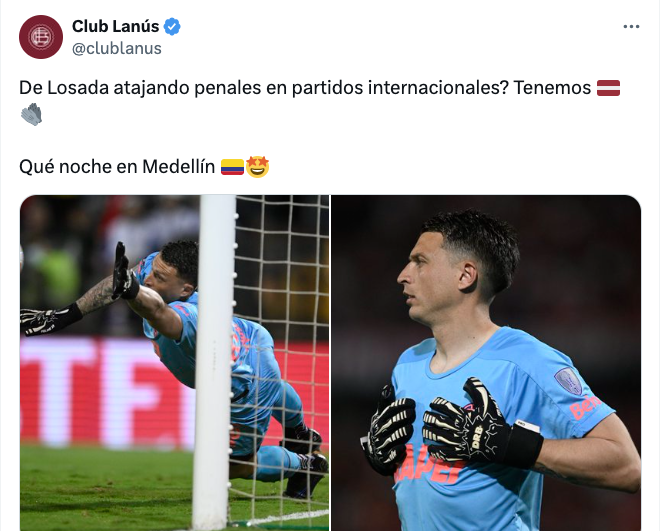666x531 pixels.
Task: Click the sleeve badge on the blue jersey
Action: tap(568, 381)
